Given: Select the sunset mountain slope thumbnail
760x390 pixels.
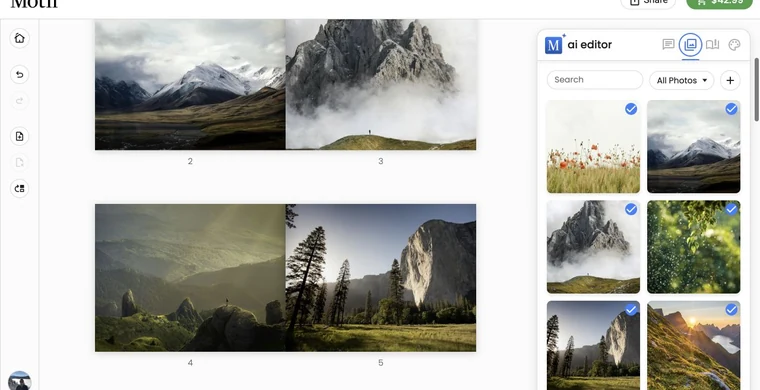Looking at the screenshot, I should click(694, 345).
